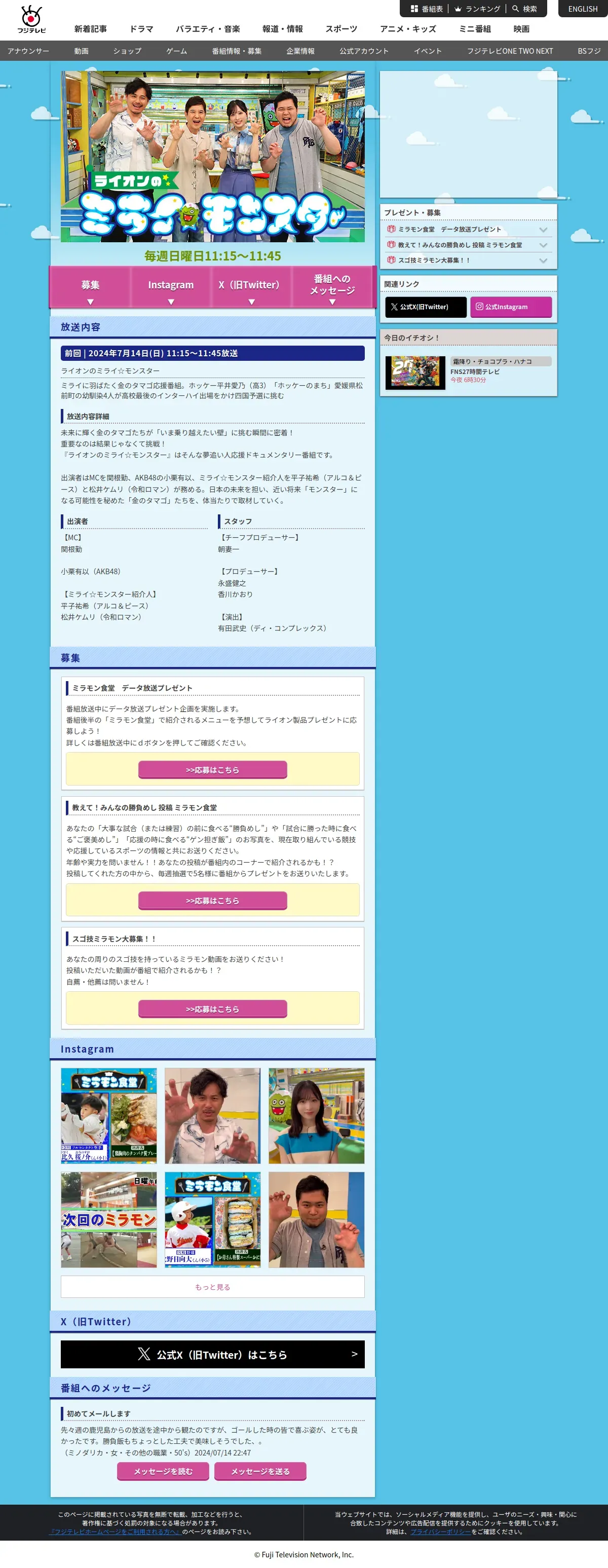This screenshot has width=608, height=1568.
Task: Open フジテレビホームページをご利用される方へ link
Action: click(x=115, y=1532)
